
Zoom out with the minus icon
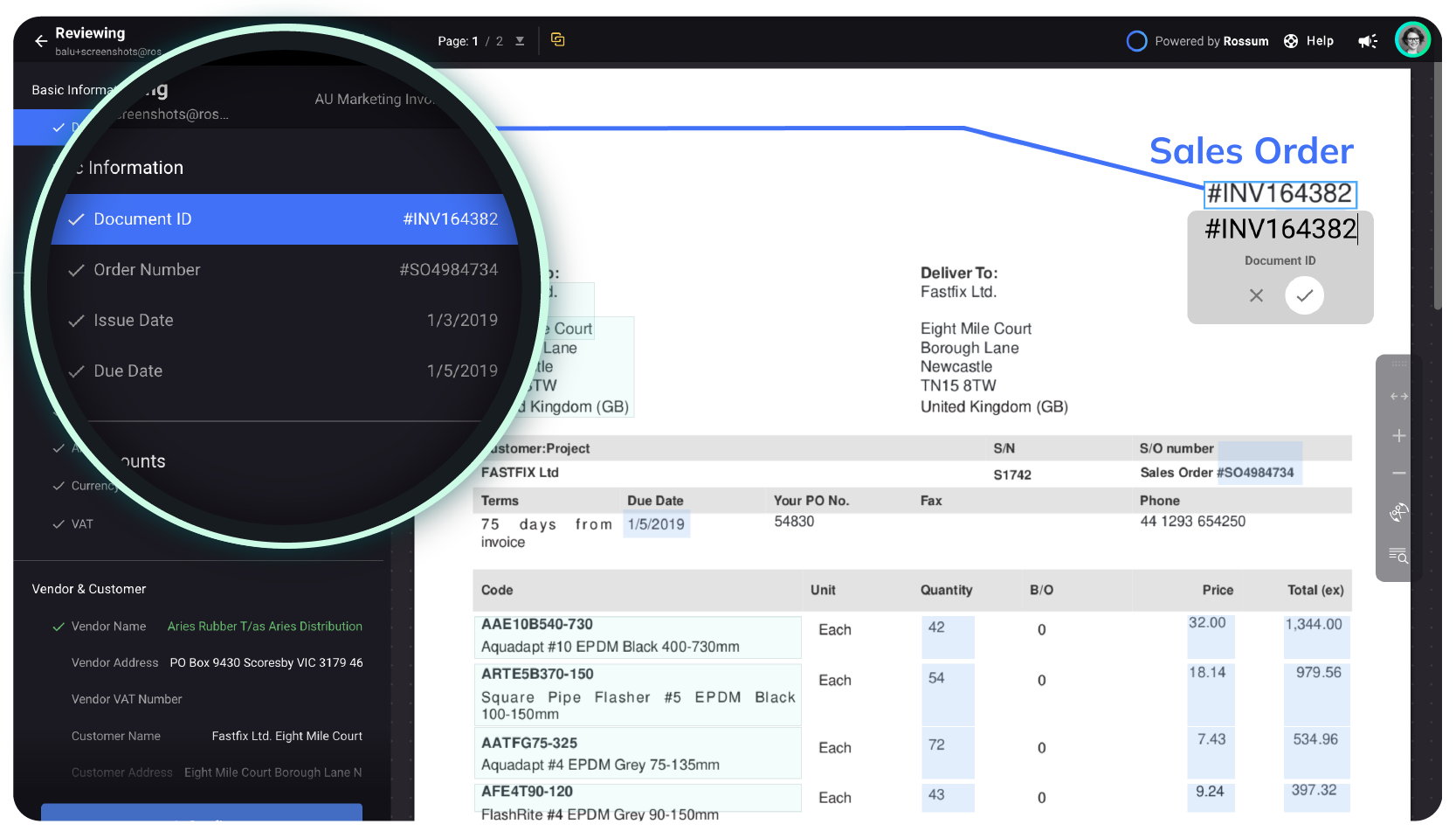1398,474
